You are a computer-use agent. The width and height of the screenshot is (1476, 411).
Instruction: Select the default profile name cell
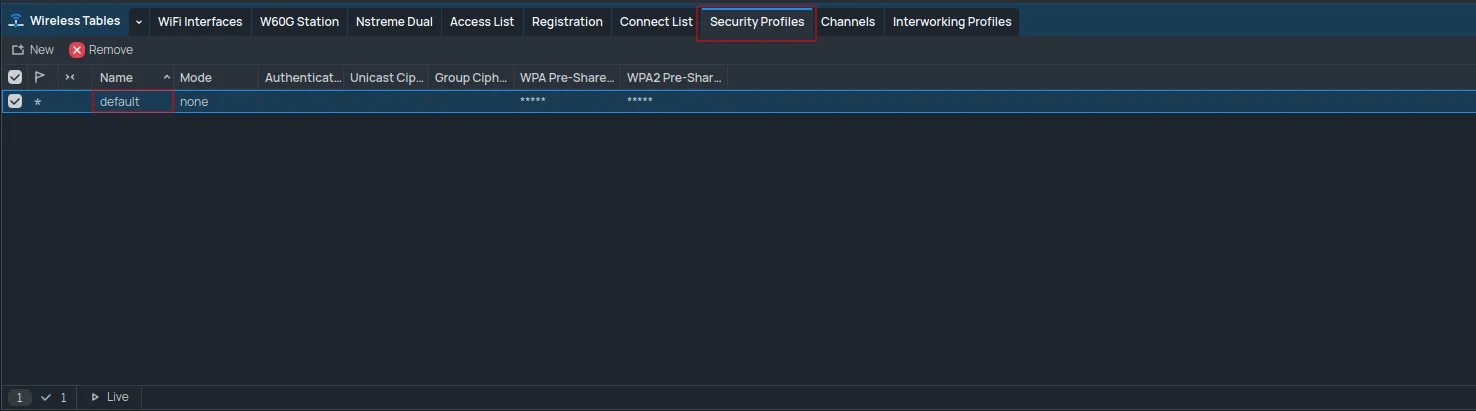tap(120, 101)
